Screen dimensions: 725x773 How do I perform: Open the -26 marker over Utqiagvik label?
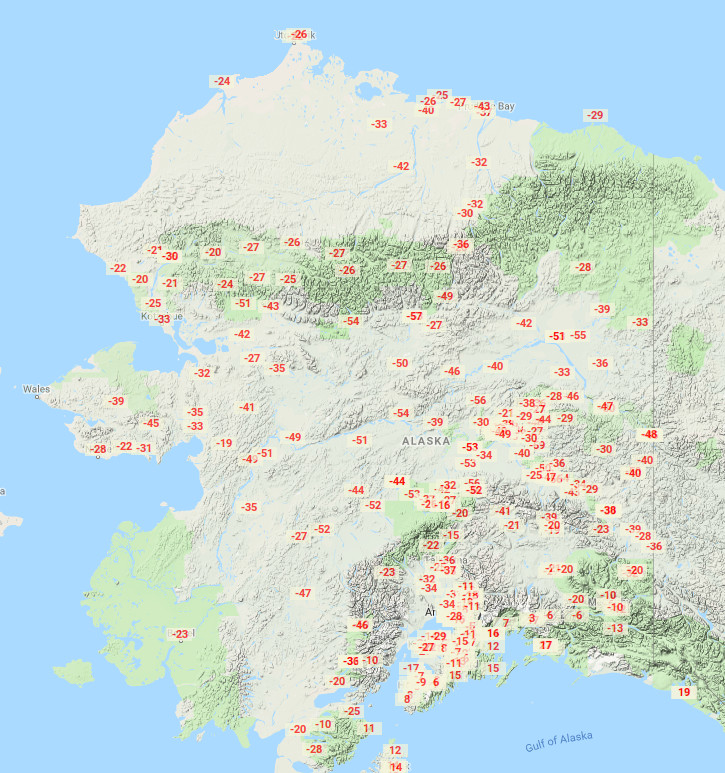tap(299, 35)
